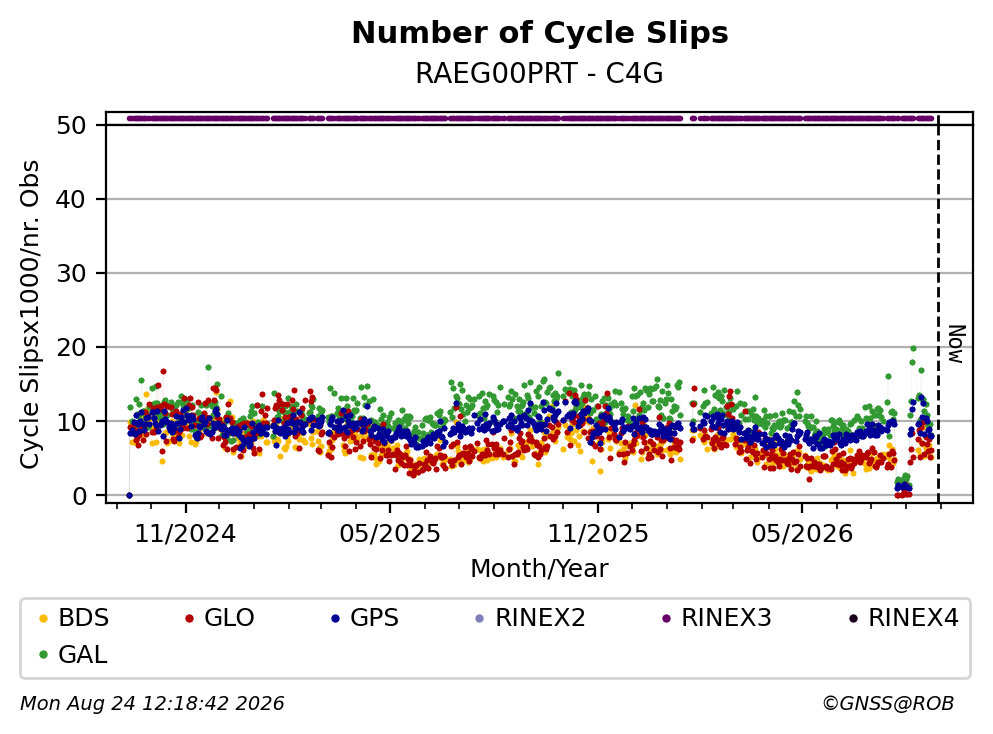Select the GPS legend label
Screen dimensions: 993x734
click(374, 618)
